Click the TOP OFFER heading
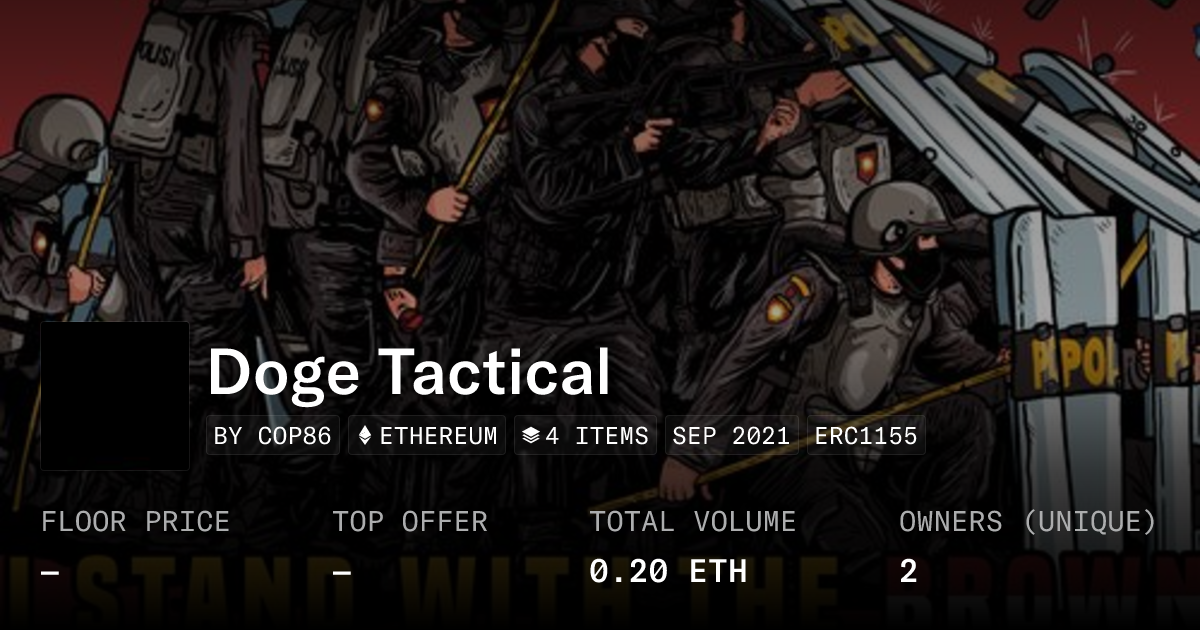 pyautogui.click(x=410, y=522)
